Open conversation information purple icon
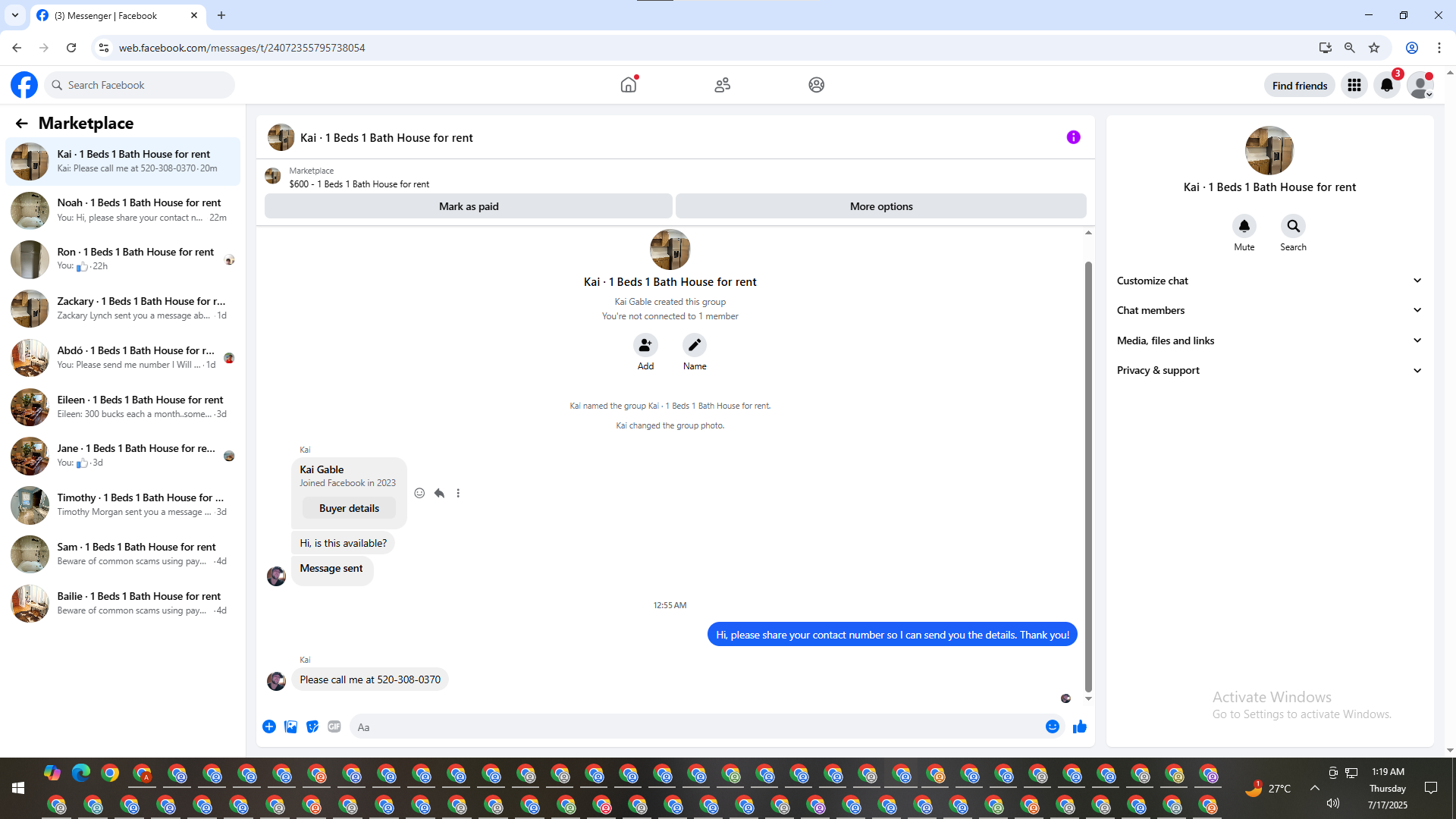This screenshot has width=1456, height=819. point(1074,137)
